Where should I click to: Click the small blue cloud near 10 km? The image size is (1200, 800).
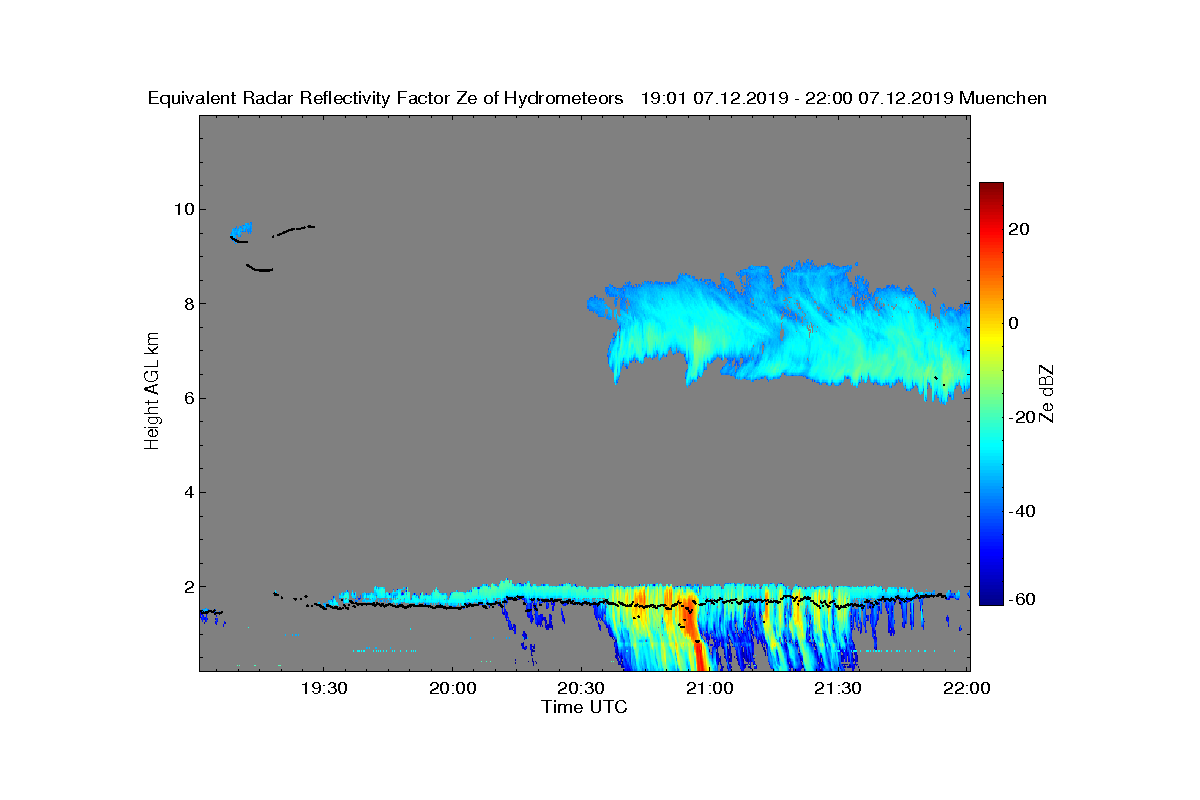(241, 231)
